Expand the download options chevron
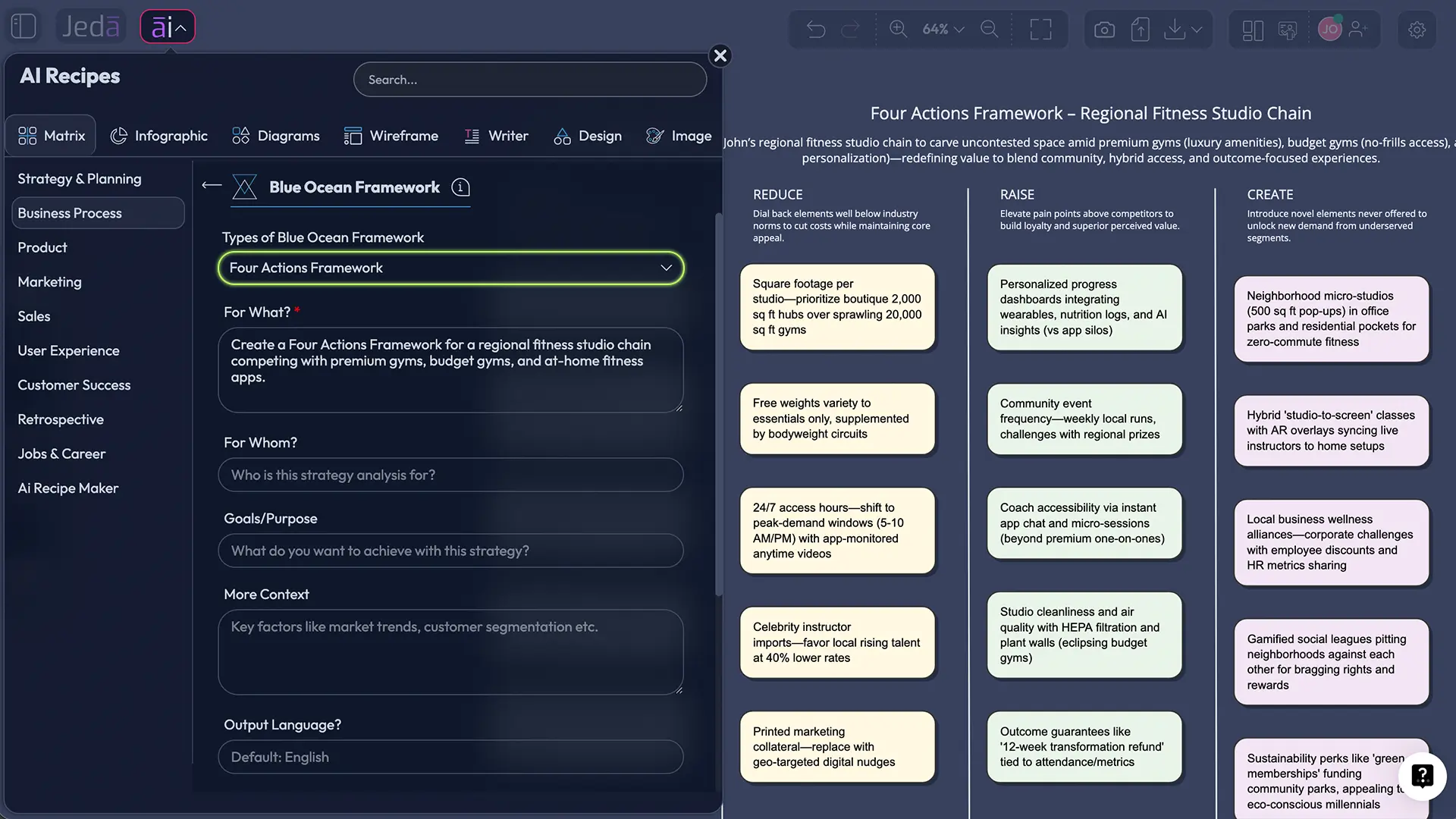This screenshot has width=1456, height=819. (x=1197, y=30)
